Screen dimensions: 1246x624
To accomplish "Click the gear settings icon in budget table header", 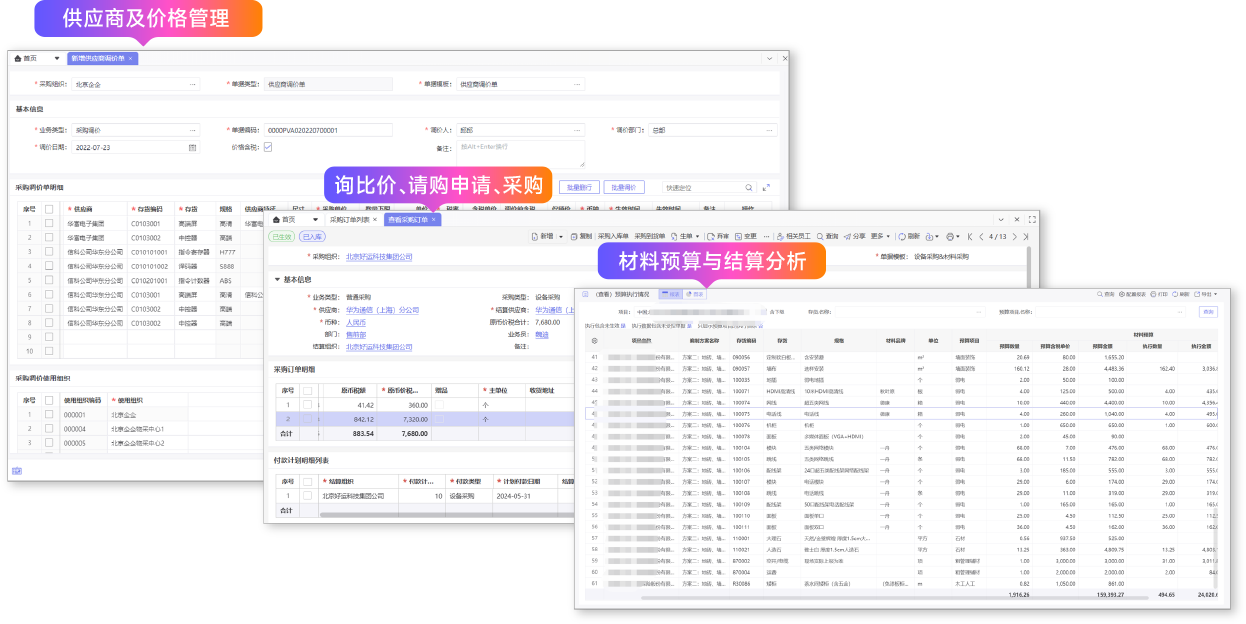I will pos(596,341).
